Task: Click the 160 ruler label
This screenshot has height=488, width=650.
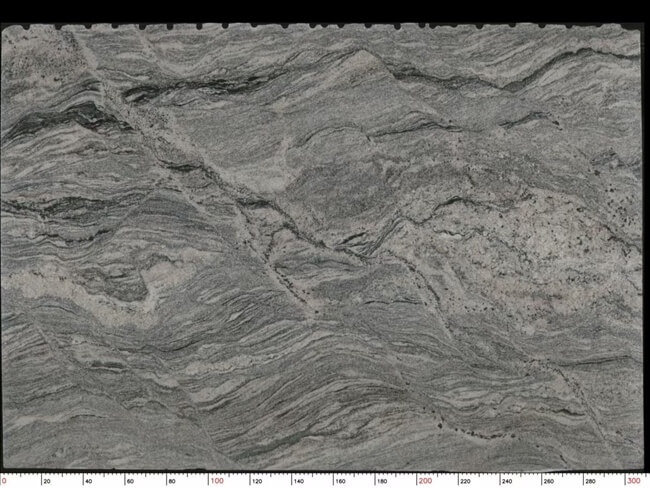Action: [340, 481]
